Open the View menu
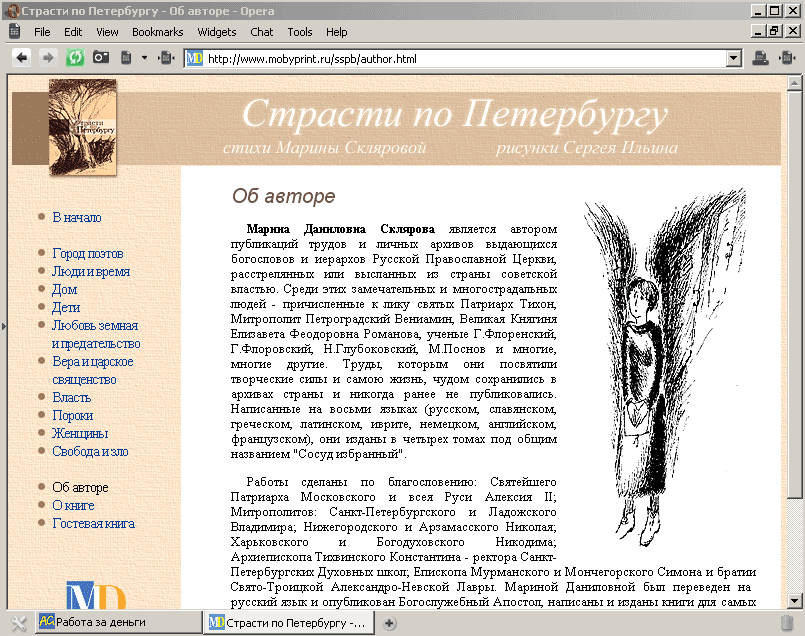 [107, 32]
